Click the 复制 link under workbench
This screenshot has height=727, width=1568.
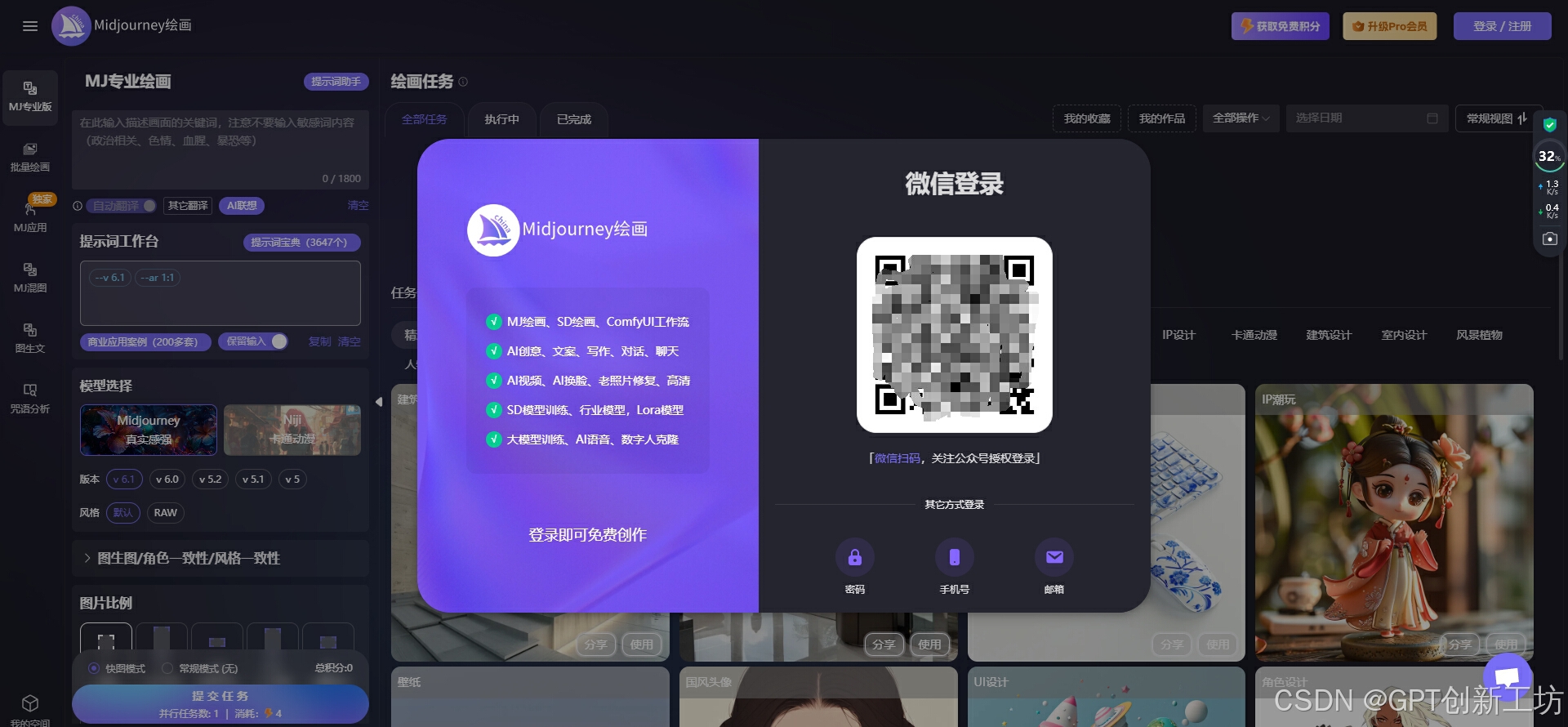click(x=319, y=341)
